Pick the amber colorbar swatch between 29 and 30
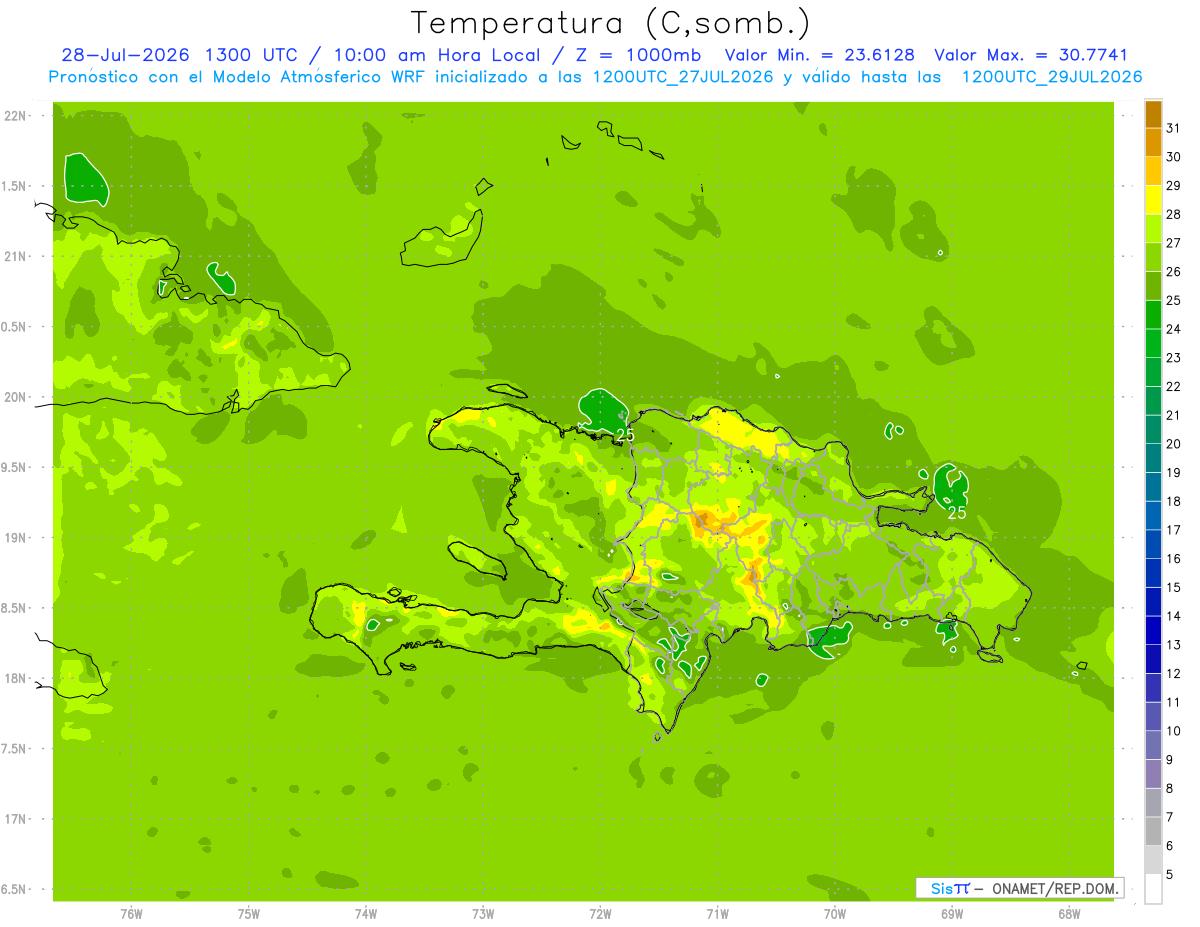 coord(1153,171)
